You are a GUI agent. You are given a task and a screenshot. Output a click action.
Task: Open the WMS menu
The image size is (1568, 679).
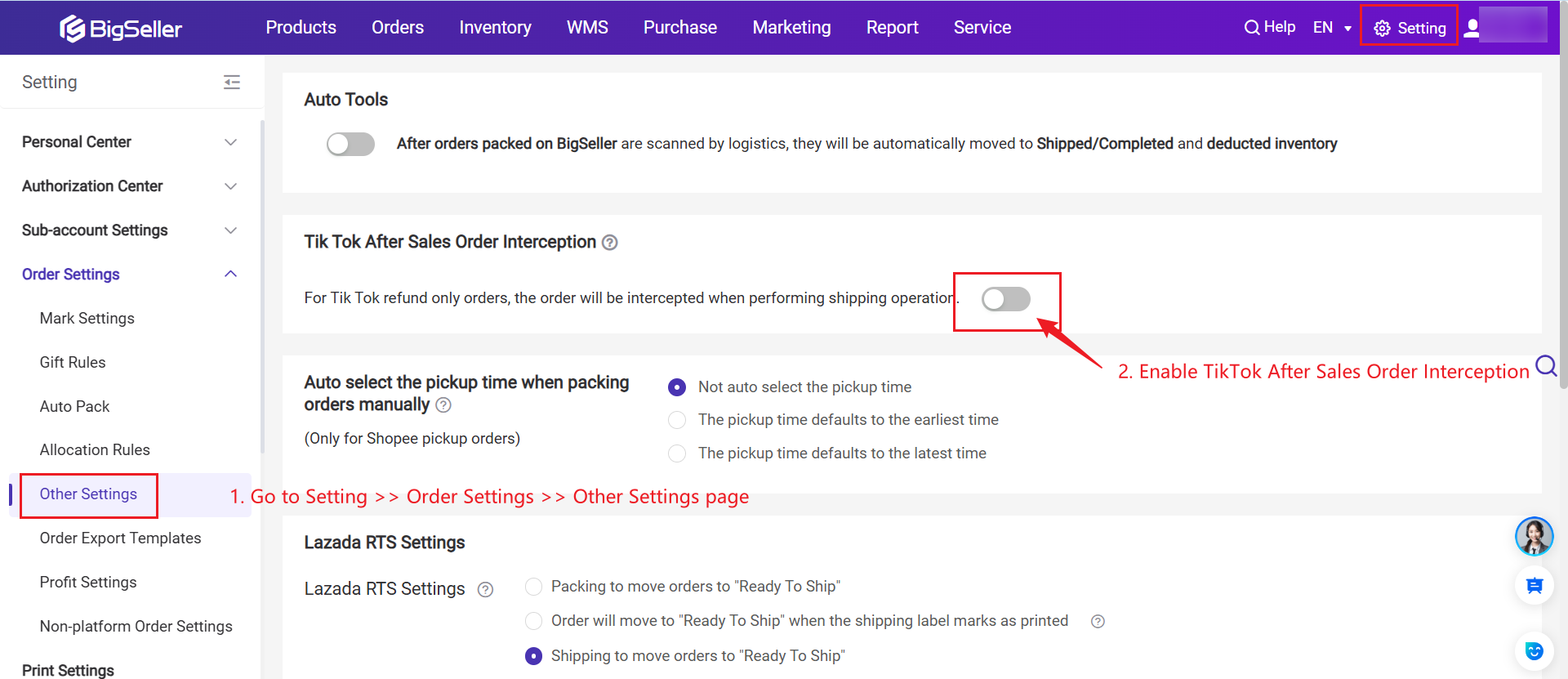coord(587,28)
